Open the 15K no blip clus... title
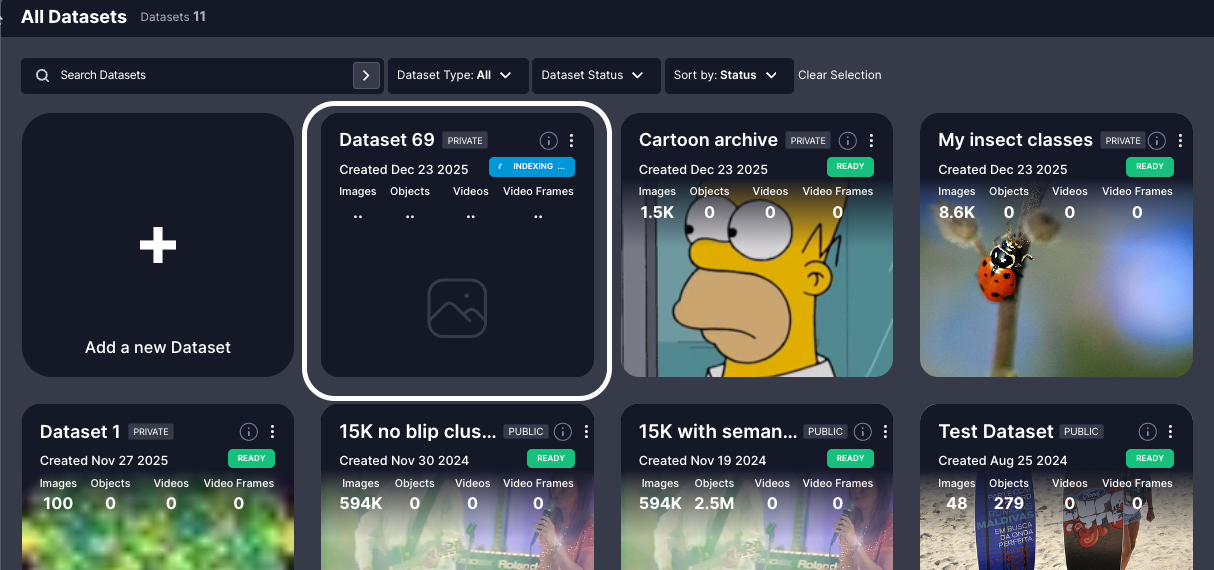Viewport: 1214px width, 570px height. pos(418,432)
